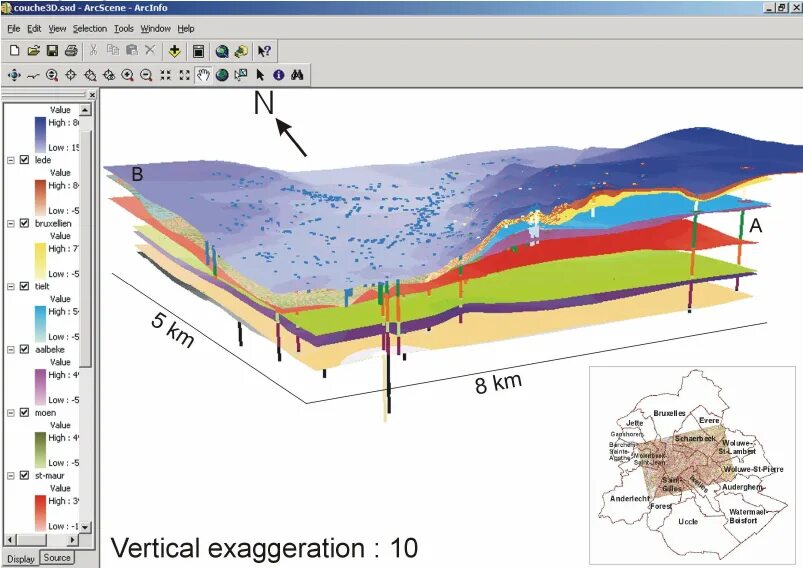The image size is (803, 568).
Task: Switch to the Source tab
Action: (57, 557)
